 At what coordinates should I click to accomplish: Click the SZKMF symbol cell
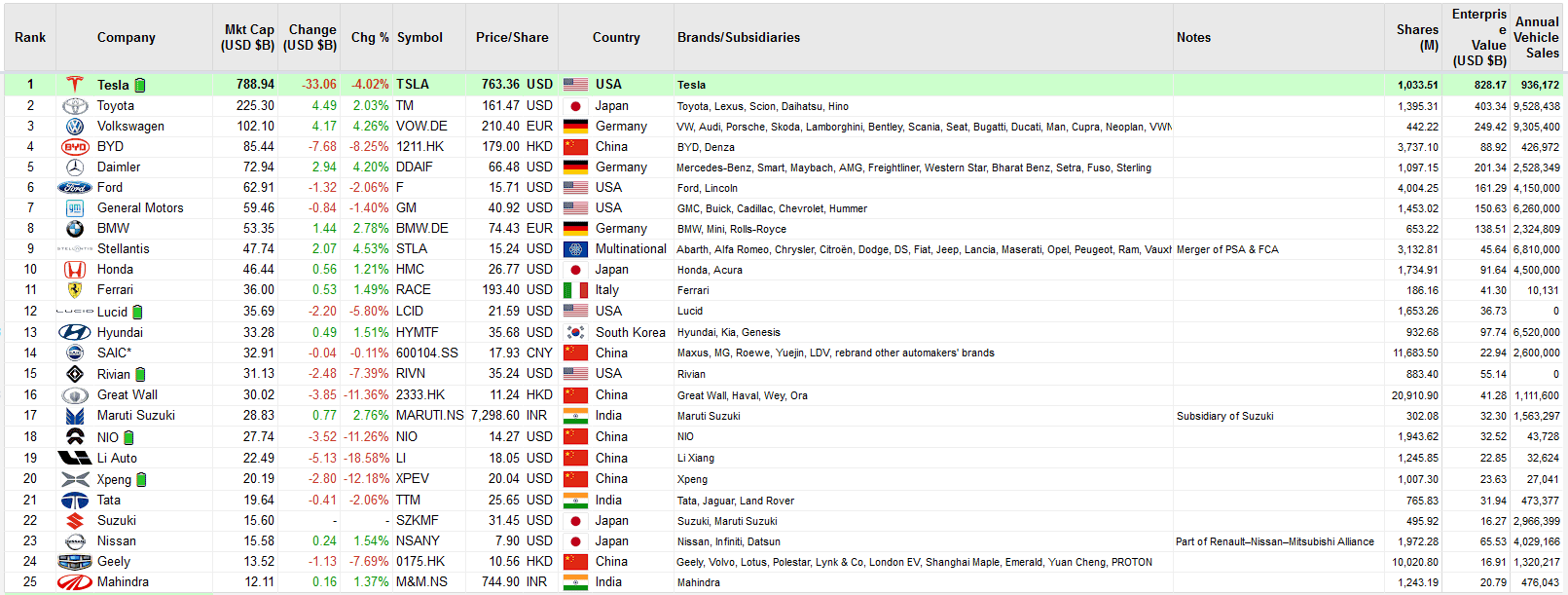[x=417, y=521]
